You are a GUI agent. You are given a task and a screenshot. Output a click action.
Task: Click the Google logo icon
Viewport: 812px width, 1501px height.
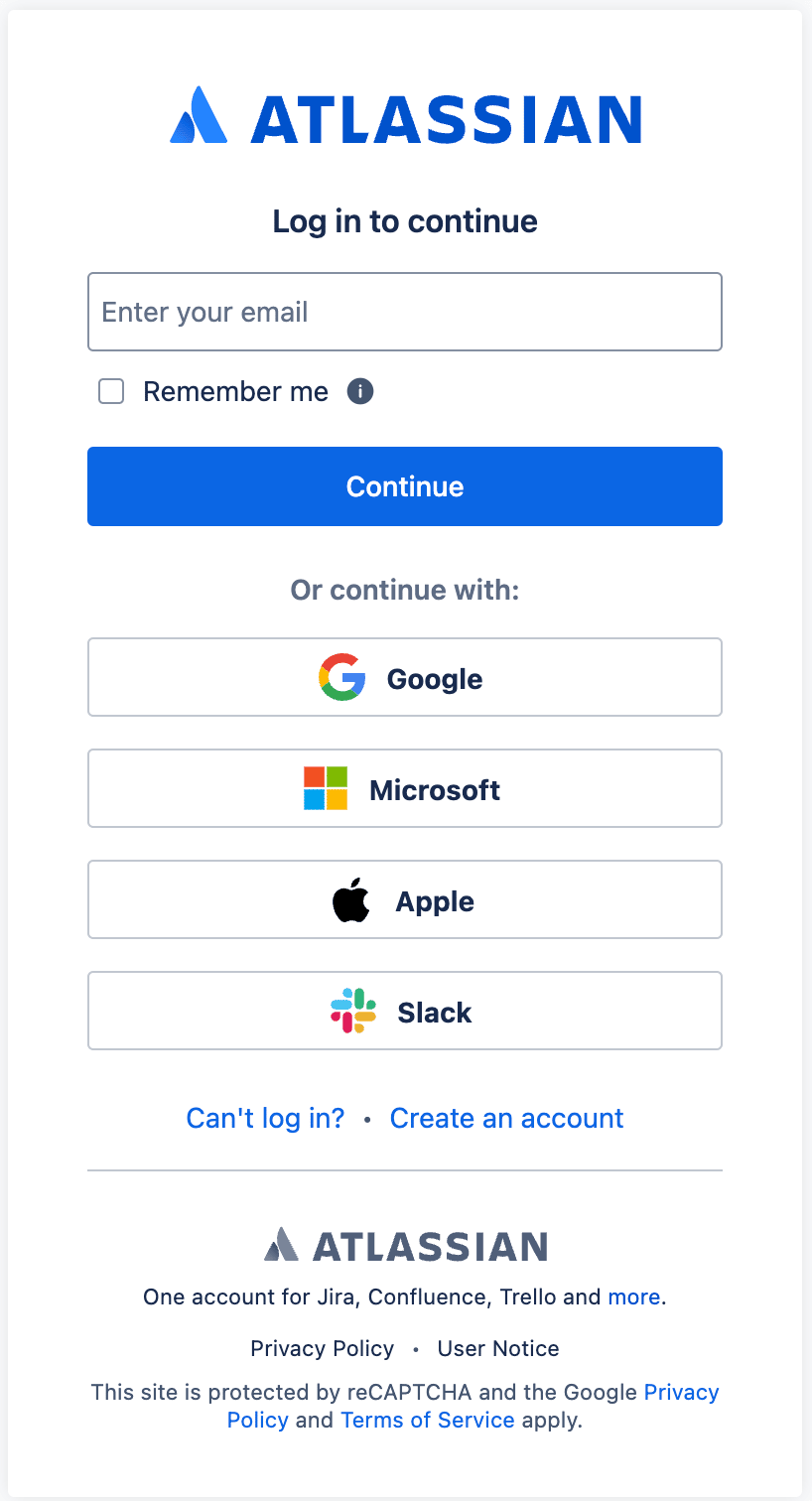coord(341,678)
